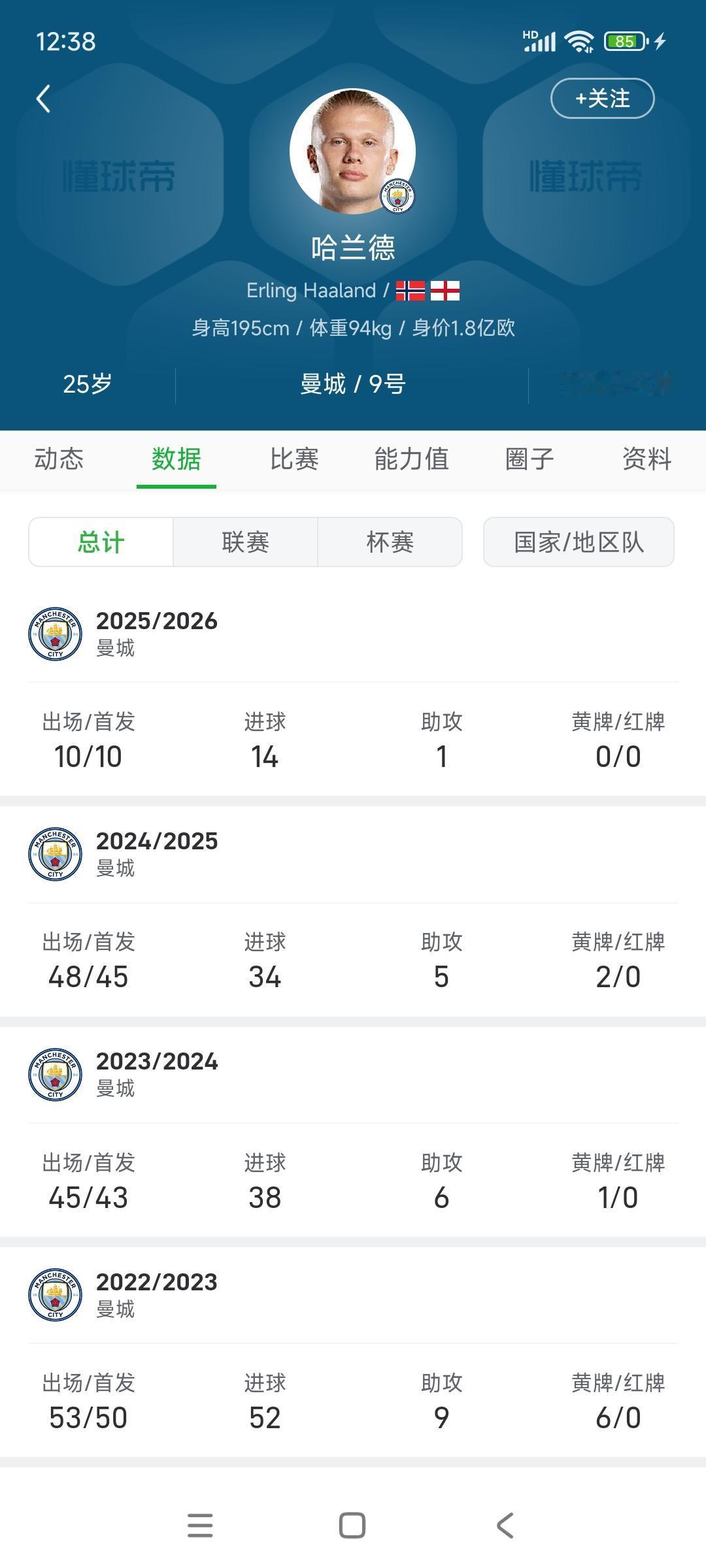Select the 总计 stats filter
706x1568 pixels.
(101, 542)
